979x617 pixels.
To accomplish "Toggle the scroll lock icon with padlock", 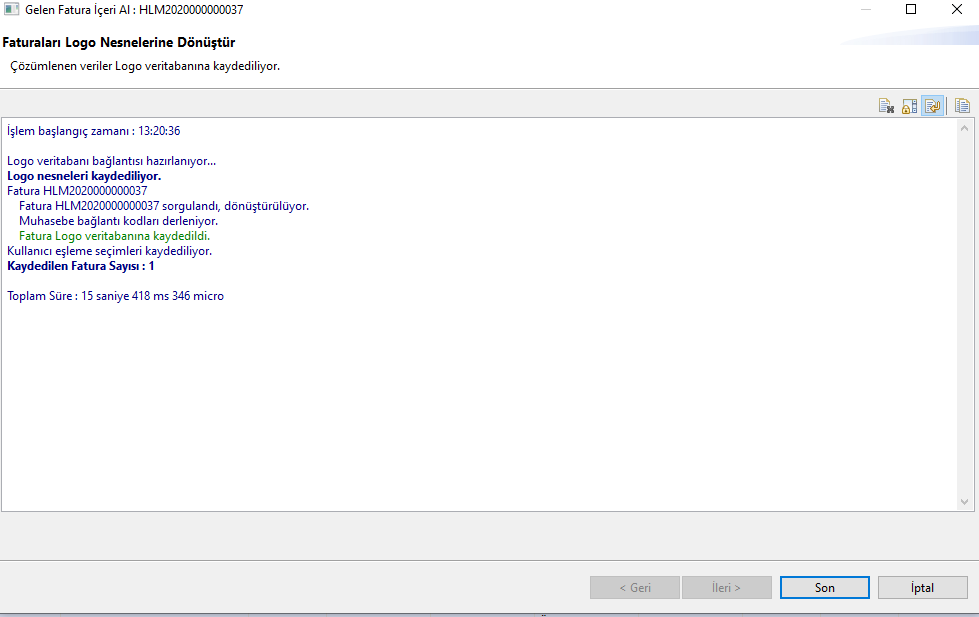I will pyautogui.click(x=909, y=107).
